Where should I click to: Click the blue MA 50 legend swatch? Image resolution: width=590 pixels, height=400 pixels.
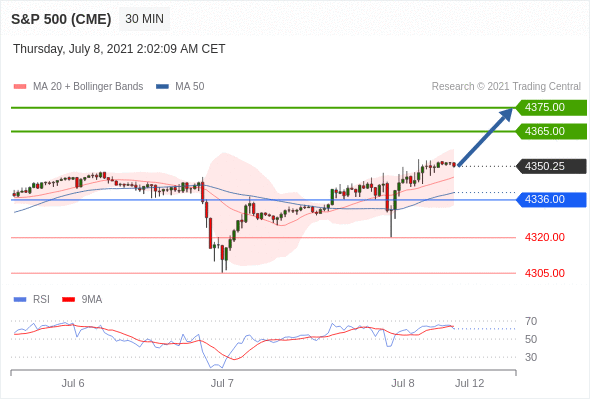tap(162, 87)
